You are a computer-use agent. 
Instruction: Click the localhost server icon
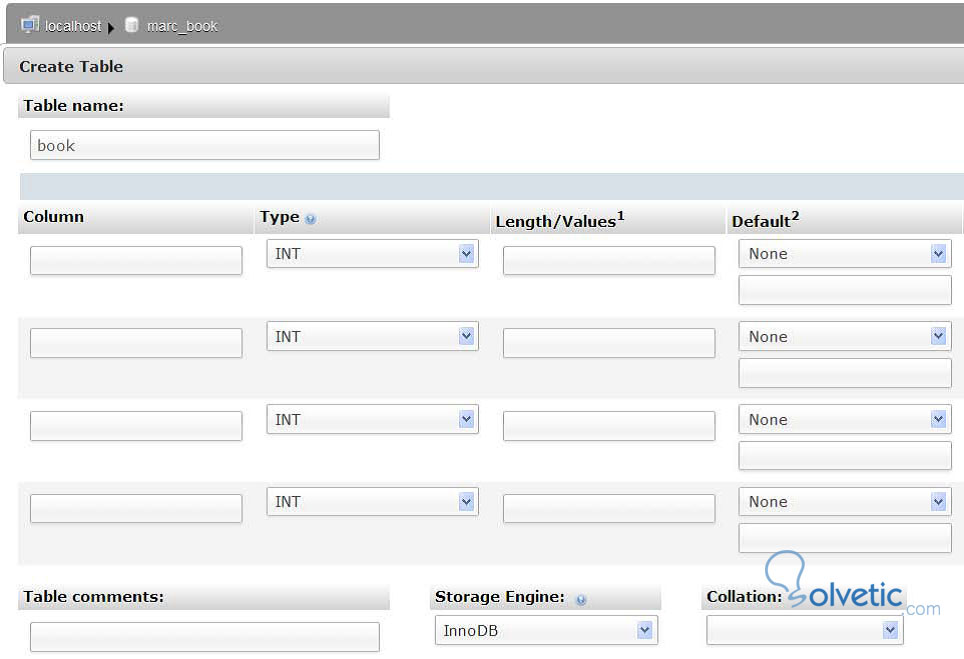tap(30, 25)
